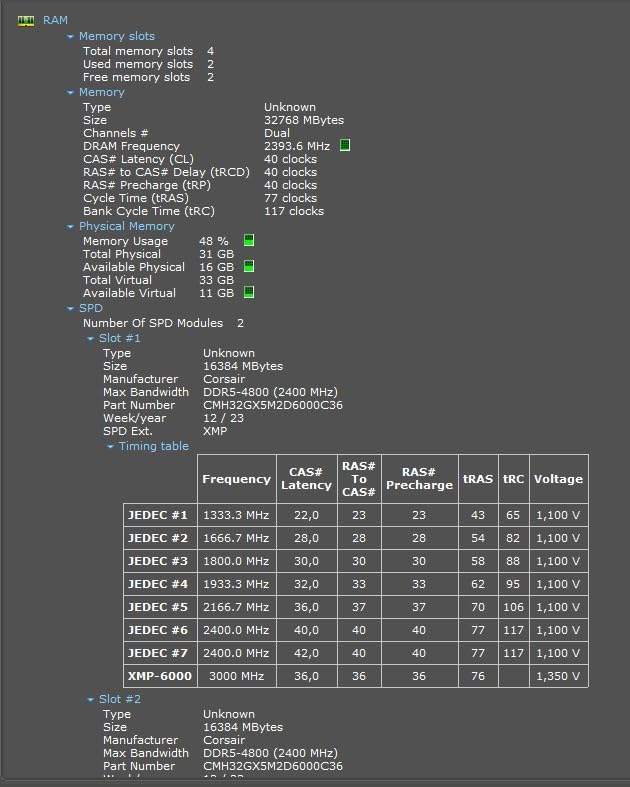Click the 77 clocks tRAS value

tap(291, 199)
